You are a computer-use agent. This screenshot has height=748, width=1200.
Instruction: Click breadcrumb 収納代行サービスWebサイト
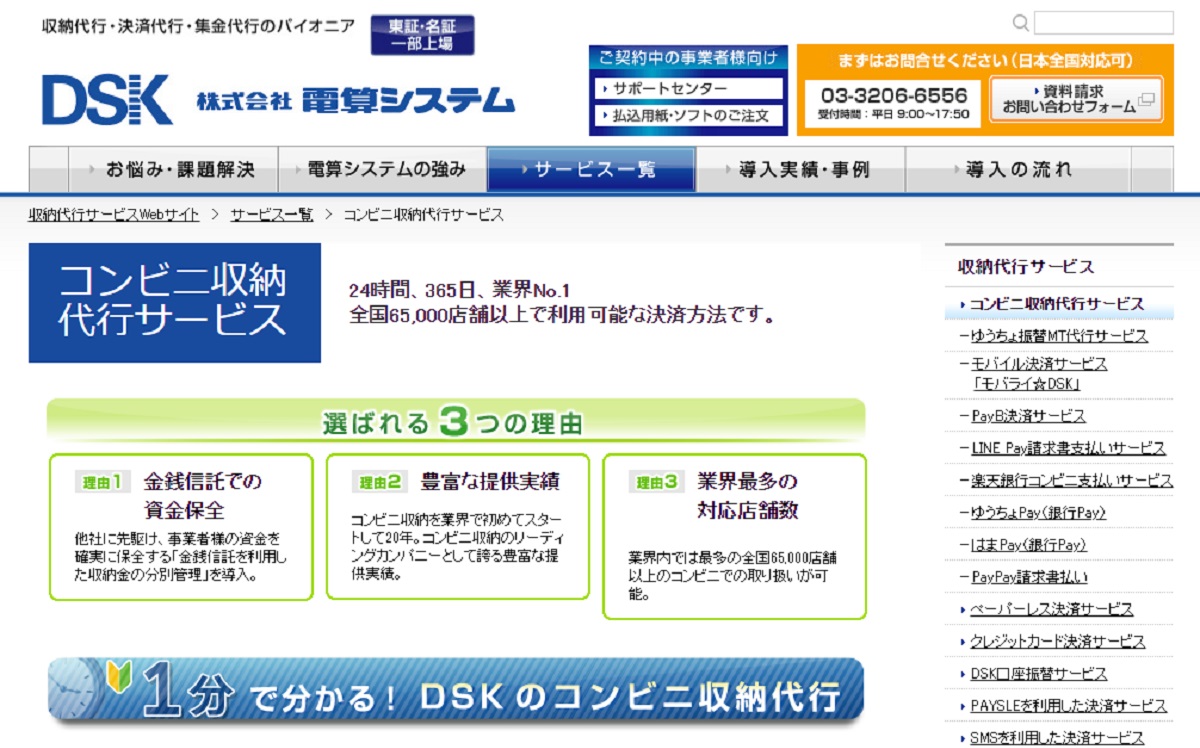coord(114,215)
